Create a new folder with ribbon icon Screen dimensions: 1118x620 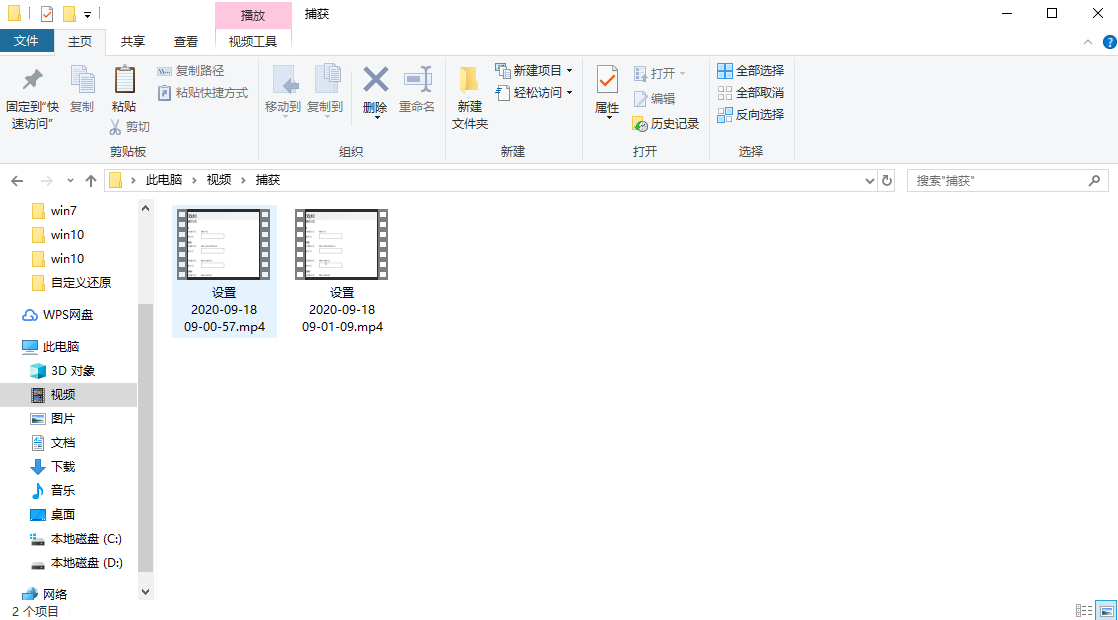click(x=469, y=80)
